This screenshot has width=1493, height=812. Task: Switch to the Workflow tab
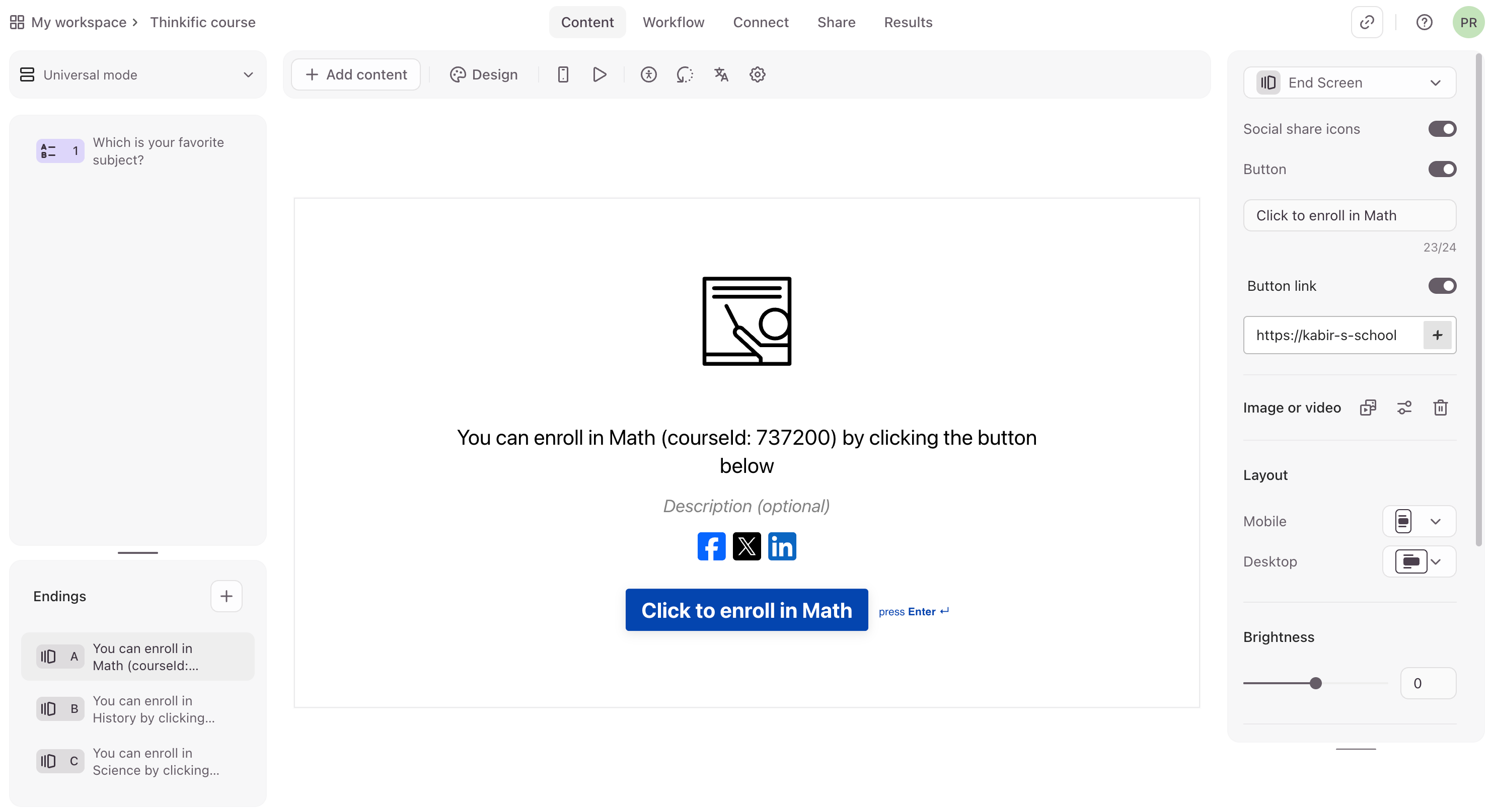674,23
